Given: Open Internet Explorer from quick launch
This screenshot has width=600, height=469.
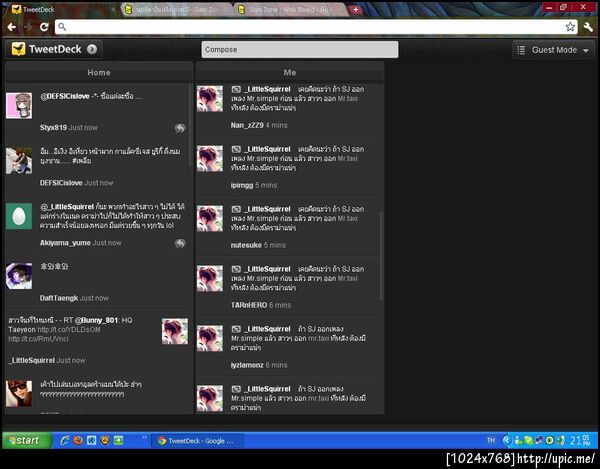Looking at the screenshot, I should point(65,440).
